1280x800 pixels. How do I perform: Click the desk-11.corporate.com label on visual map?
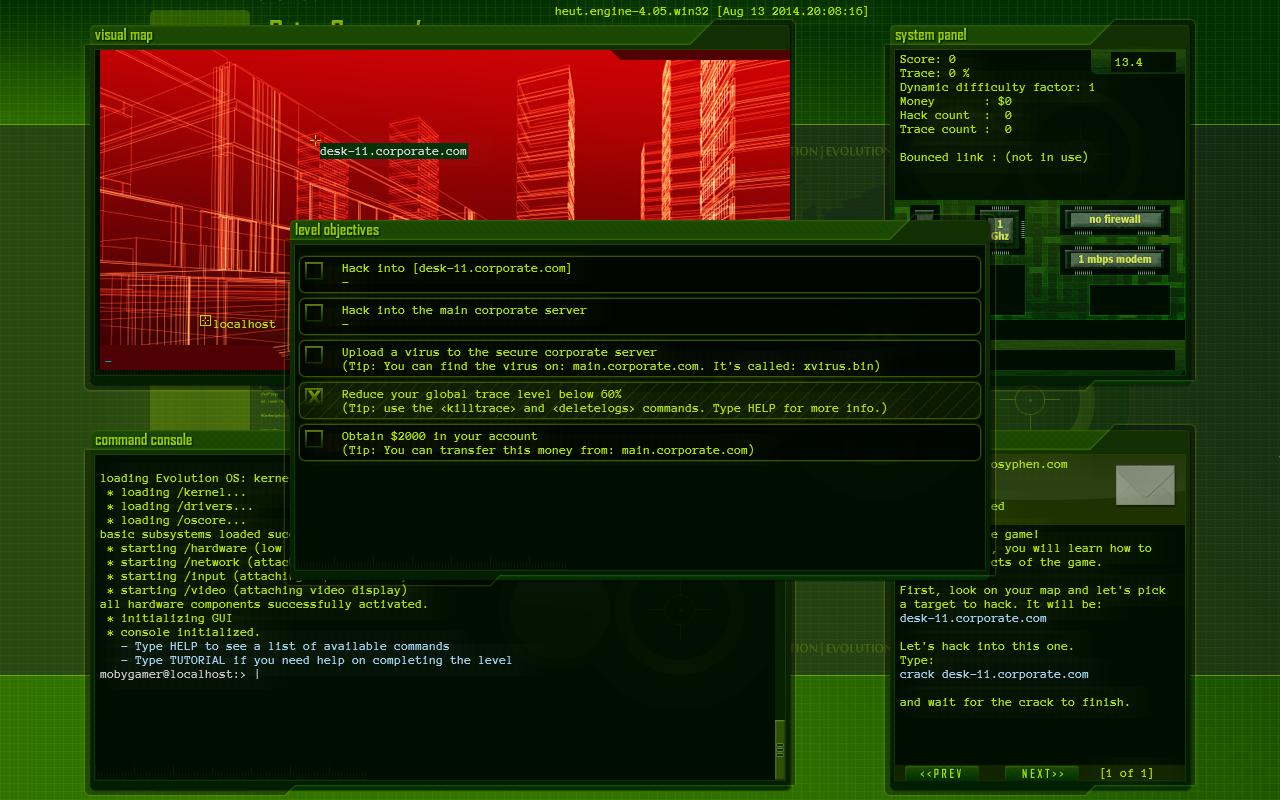[393, 151]
